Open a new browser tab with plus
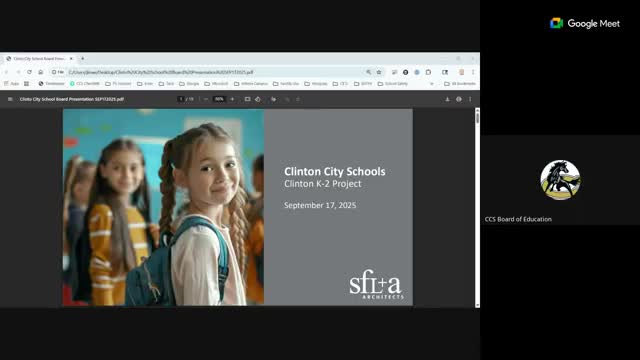 click(82, 59)
